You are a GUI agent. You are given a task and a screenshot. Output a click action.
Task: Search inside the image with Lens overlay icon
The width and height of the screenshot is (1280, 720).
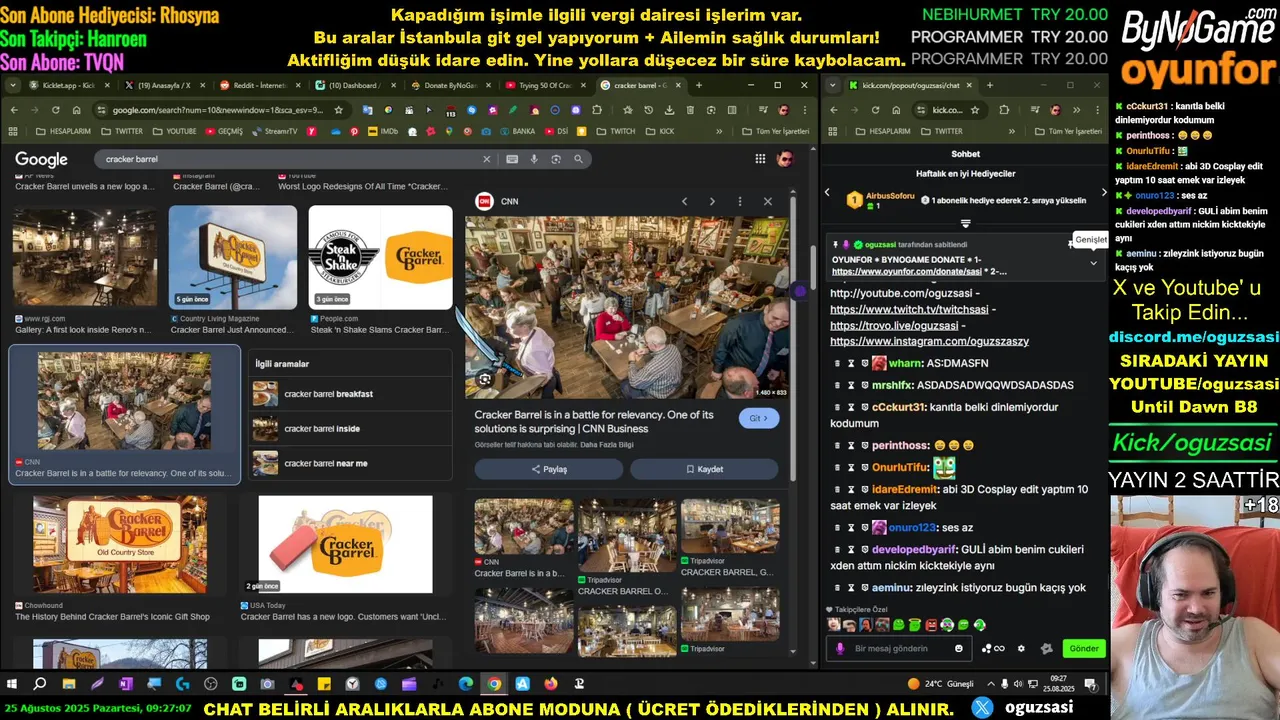click(x=485, y=379)
